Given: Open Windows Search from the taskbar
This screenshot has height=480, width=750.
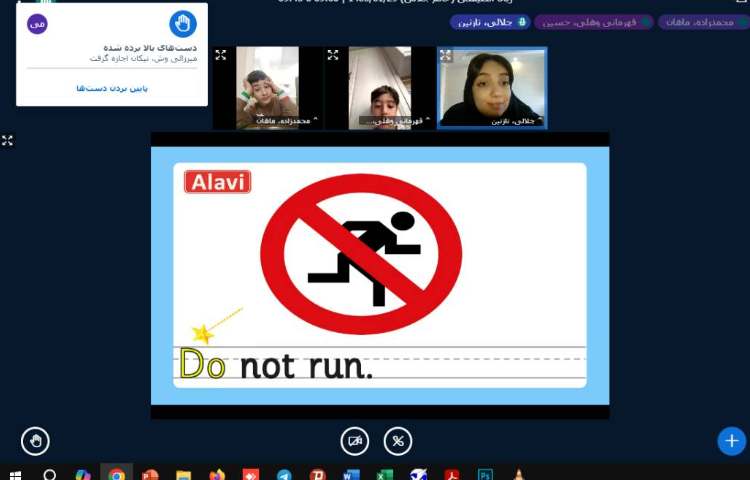Looking at the screenshot, I should point(50,474).
